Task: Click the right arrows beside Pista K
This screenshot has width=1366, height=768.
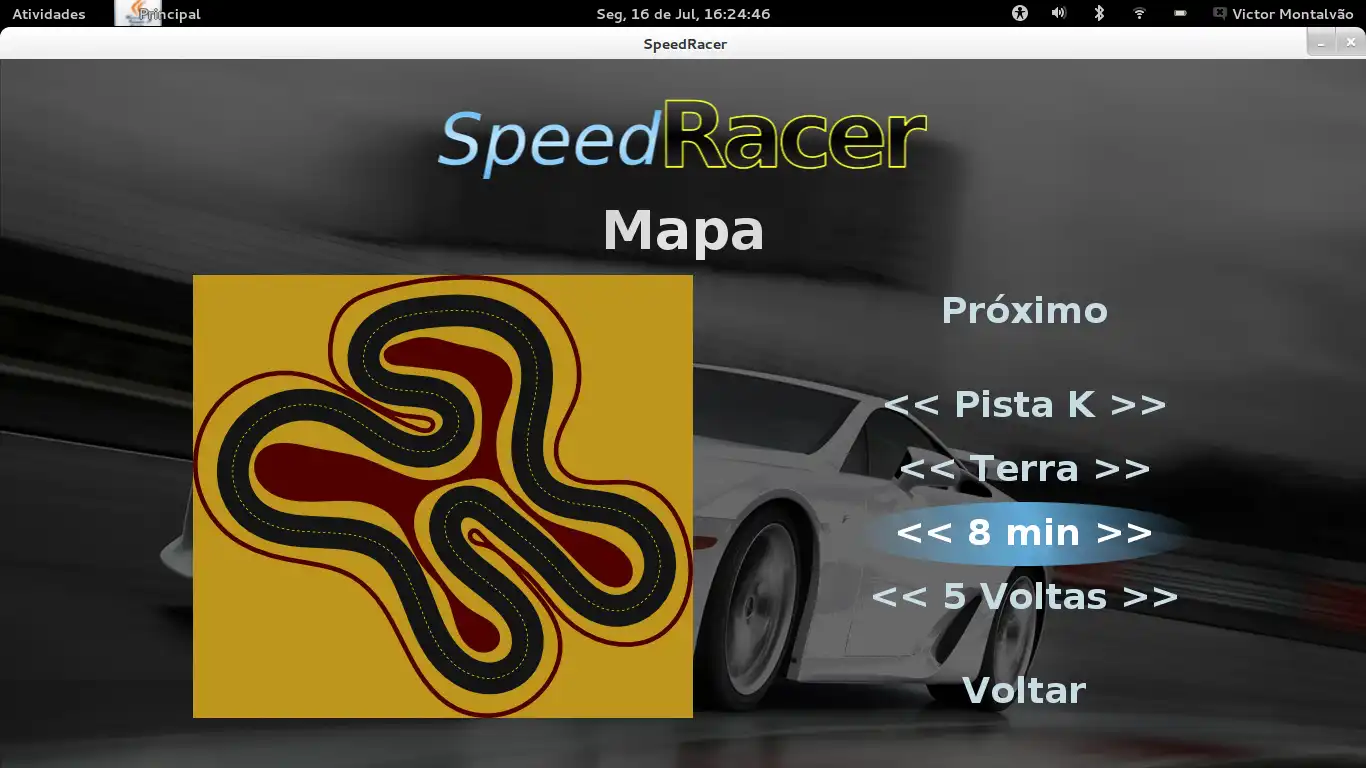Action: 1139,404
